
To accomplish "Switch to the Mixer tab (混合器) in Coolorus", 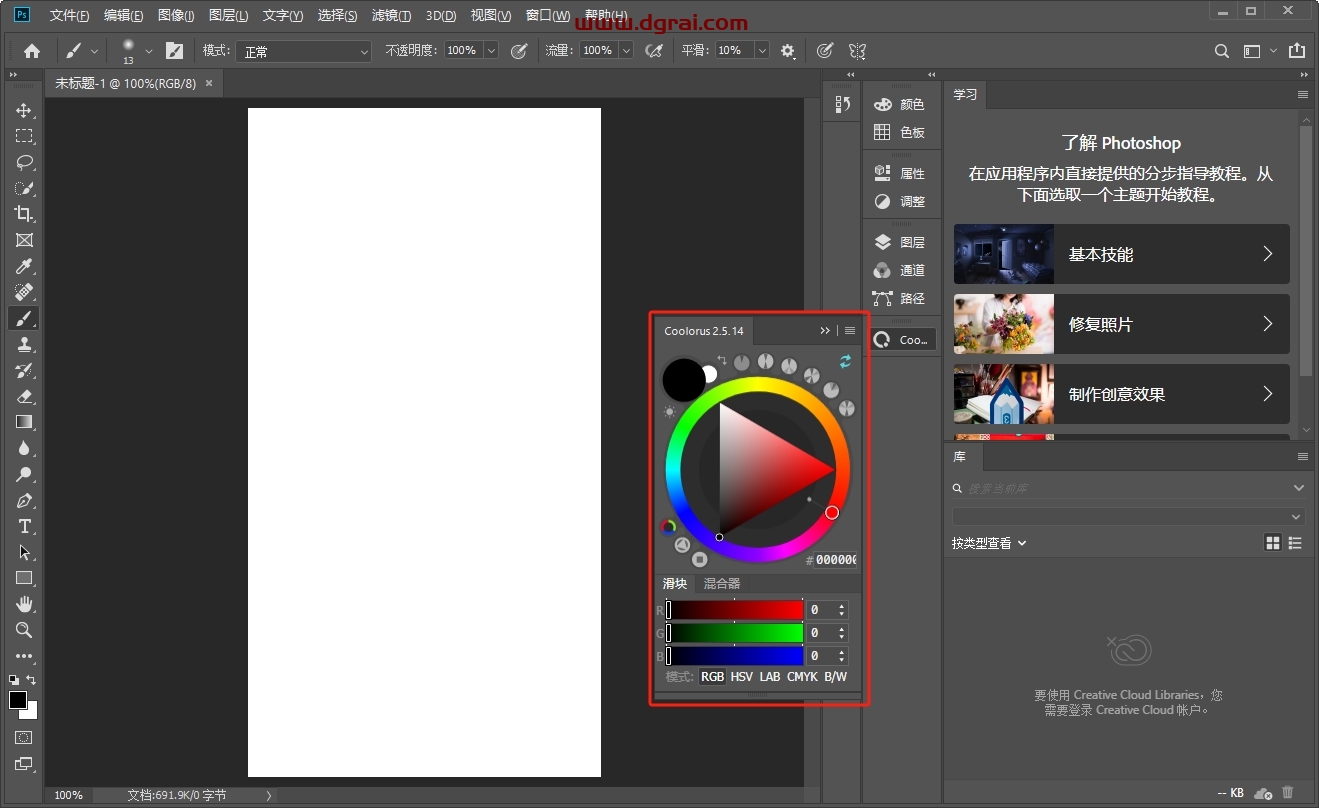I will pyautogui.click(x=721, y=584).
